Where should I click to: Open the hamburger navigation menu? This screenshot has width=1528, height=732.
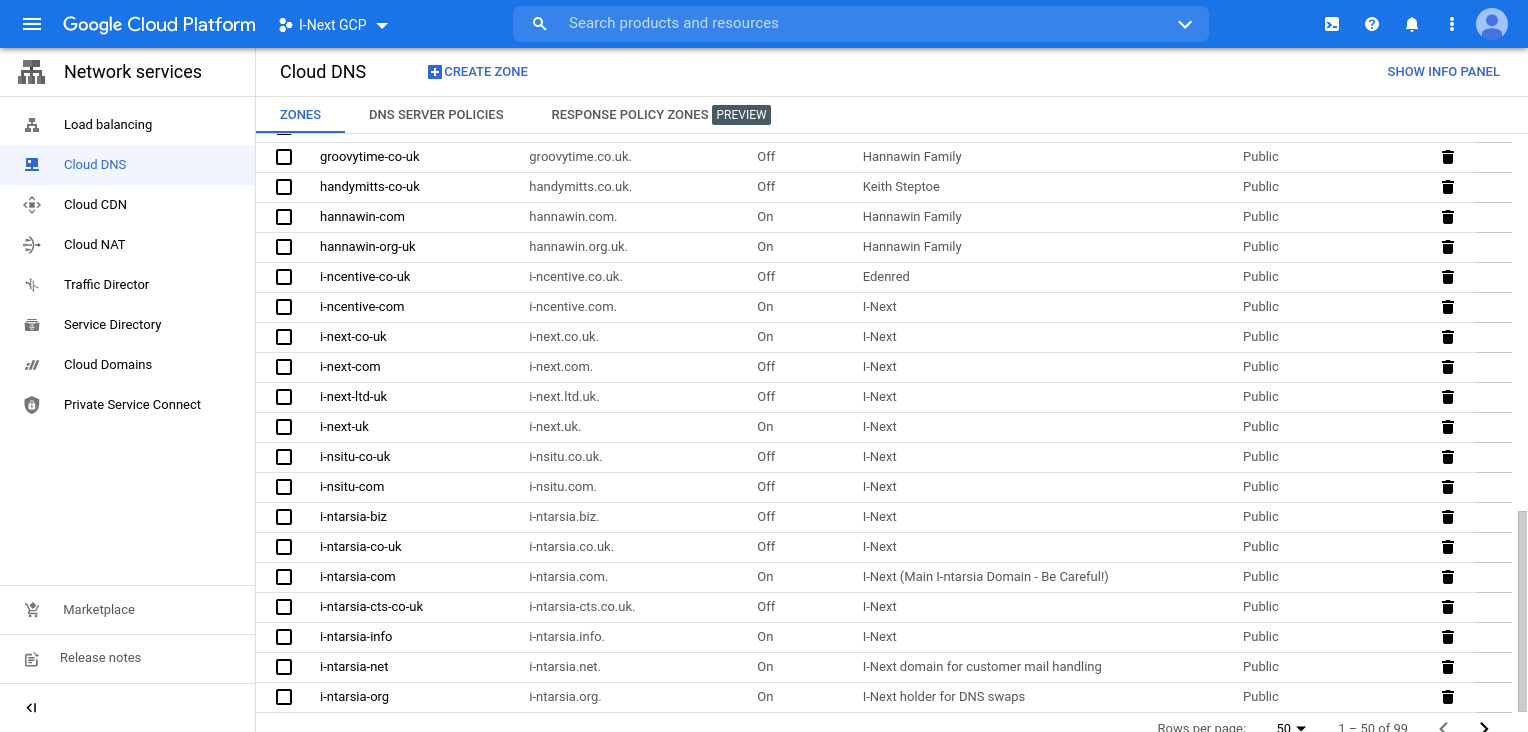coord(32,24)
